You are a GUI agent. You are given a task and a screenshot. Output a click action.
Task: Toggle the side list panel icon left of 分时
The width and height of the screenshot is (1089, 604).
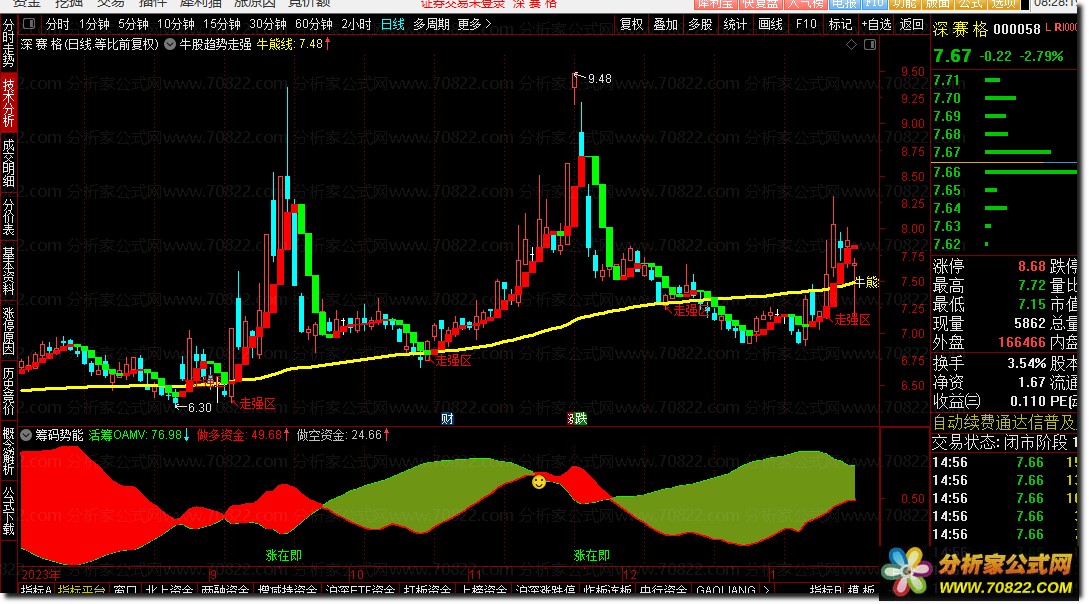(28, 24)
